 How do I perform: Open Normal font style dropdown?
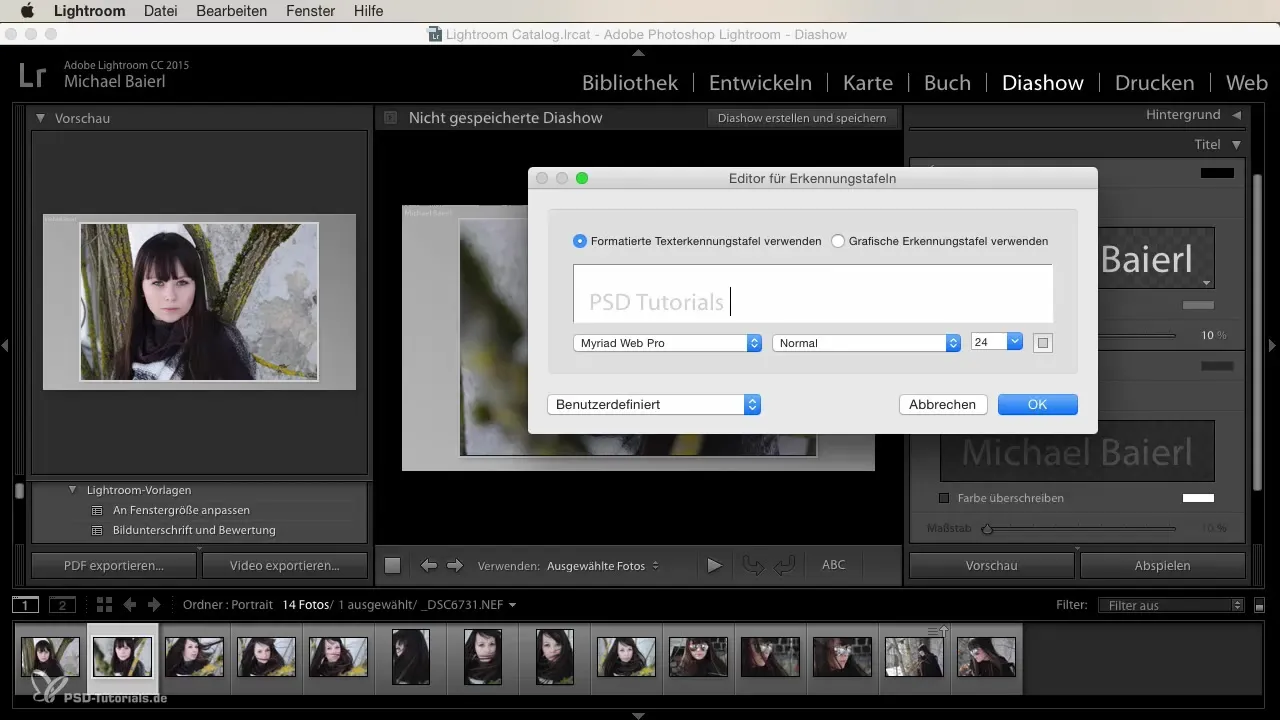point(867,343)
